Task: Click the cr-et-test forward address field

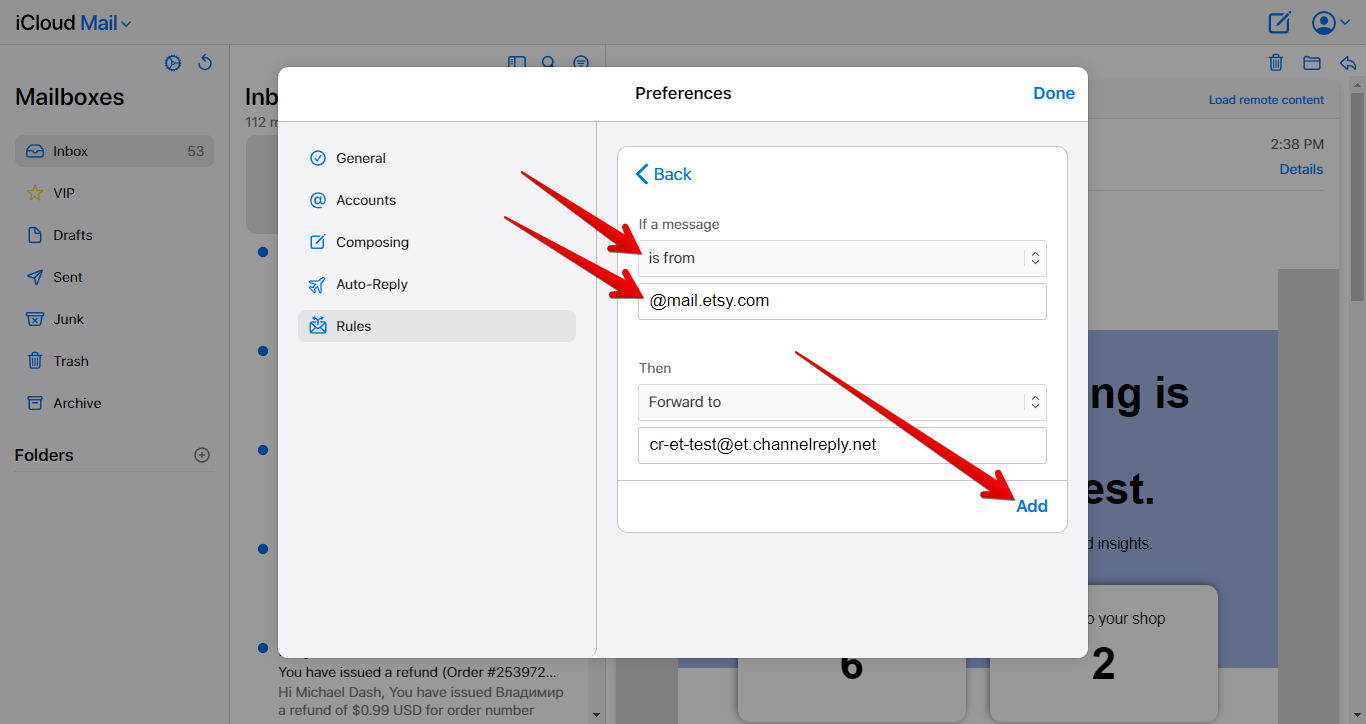Action: point(842,445)
